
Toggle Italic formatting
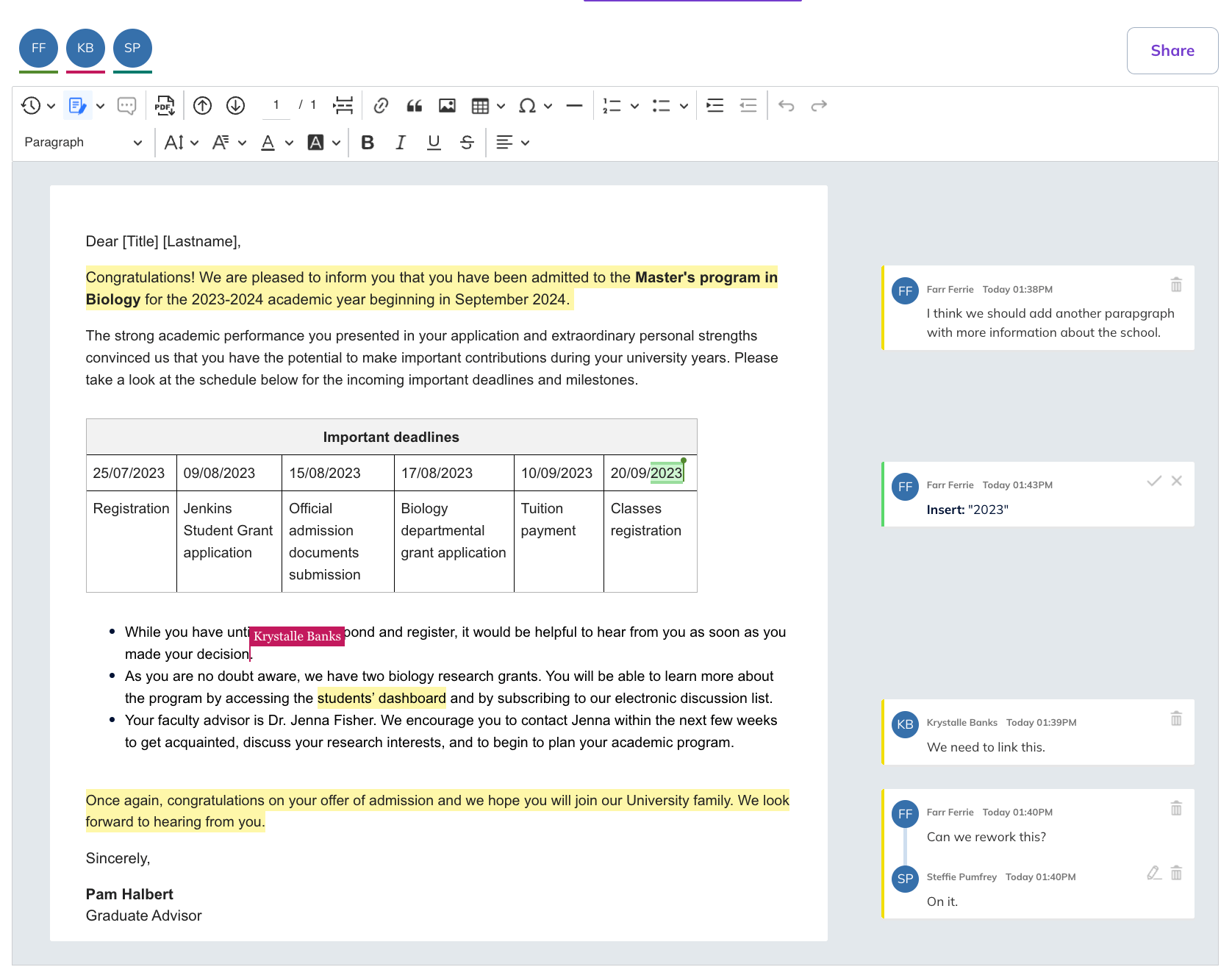pos(401,143)
